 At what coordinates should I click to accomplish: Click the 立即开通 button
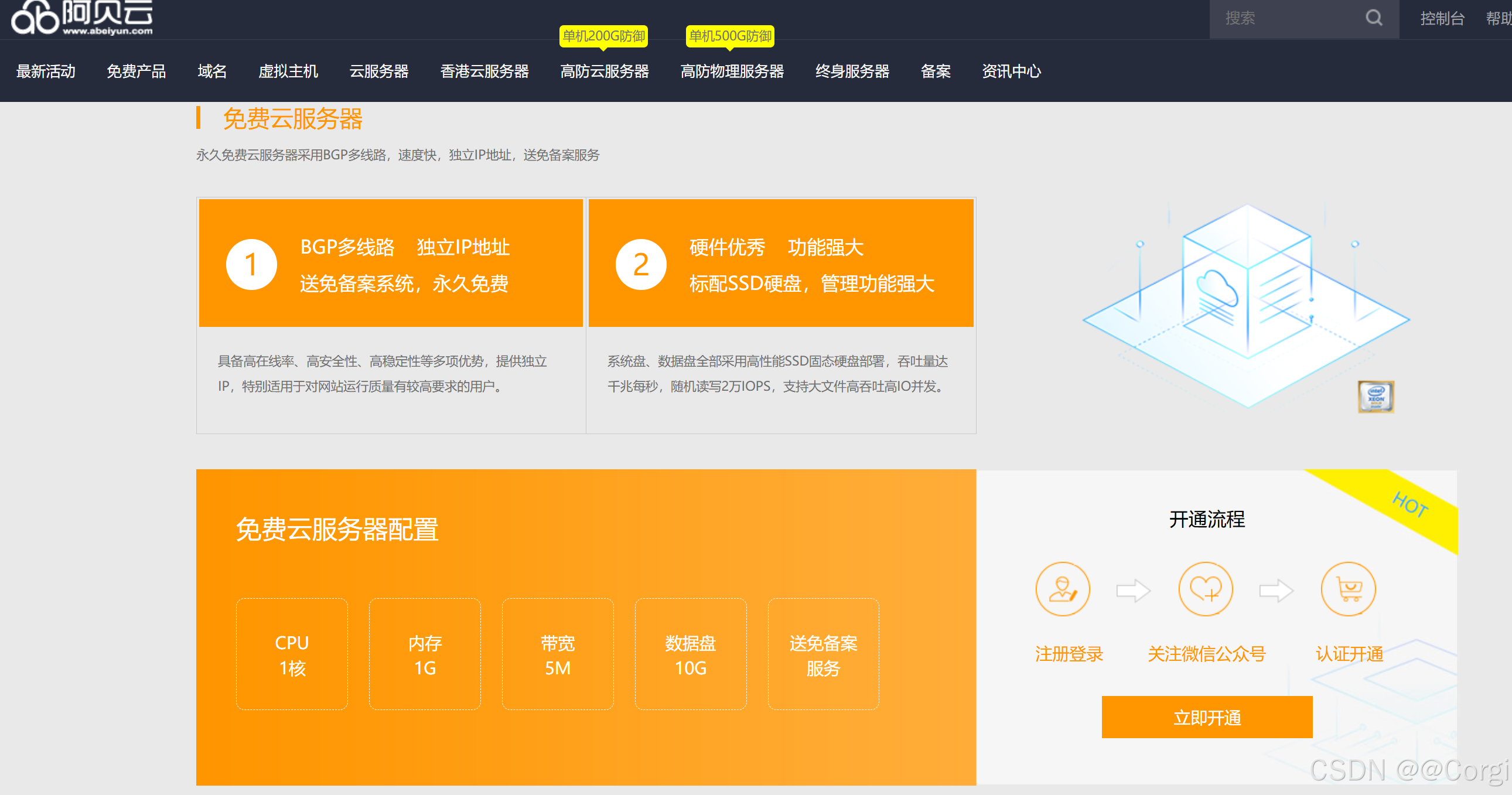(x=1206, y=717)
